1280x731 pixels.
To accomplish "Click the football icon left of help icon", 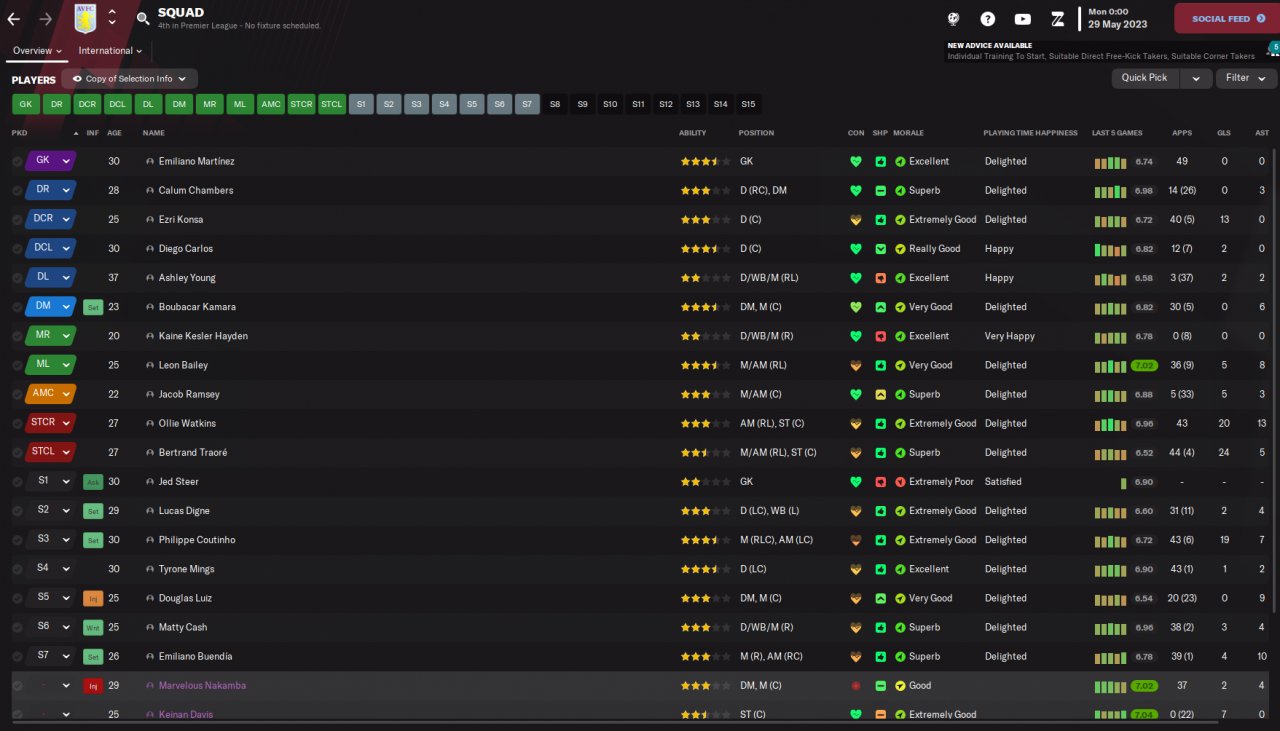I will click(x=954, y=19).
